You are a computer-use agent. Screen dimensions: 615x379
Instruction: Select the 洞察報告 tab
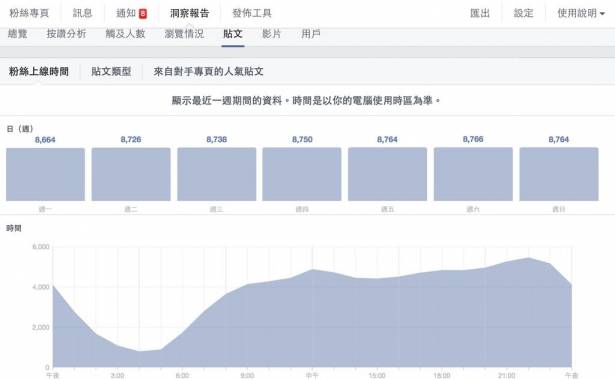(x=189, y=13)
